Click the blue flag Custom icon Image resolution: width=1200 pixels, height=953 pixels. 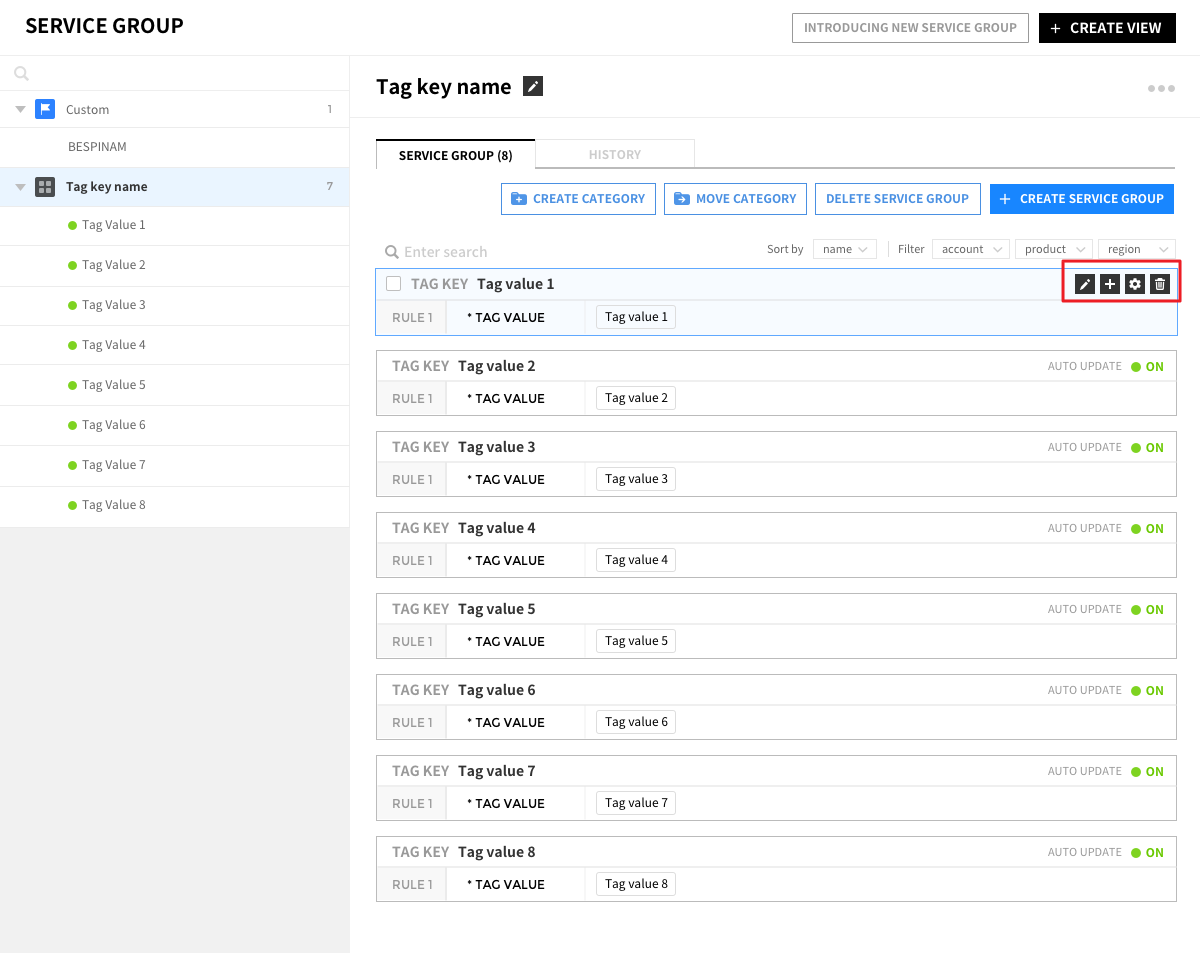pyautogui.click(x=45, y=109)
